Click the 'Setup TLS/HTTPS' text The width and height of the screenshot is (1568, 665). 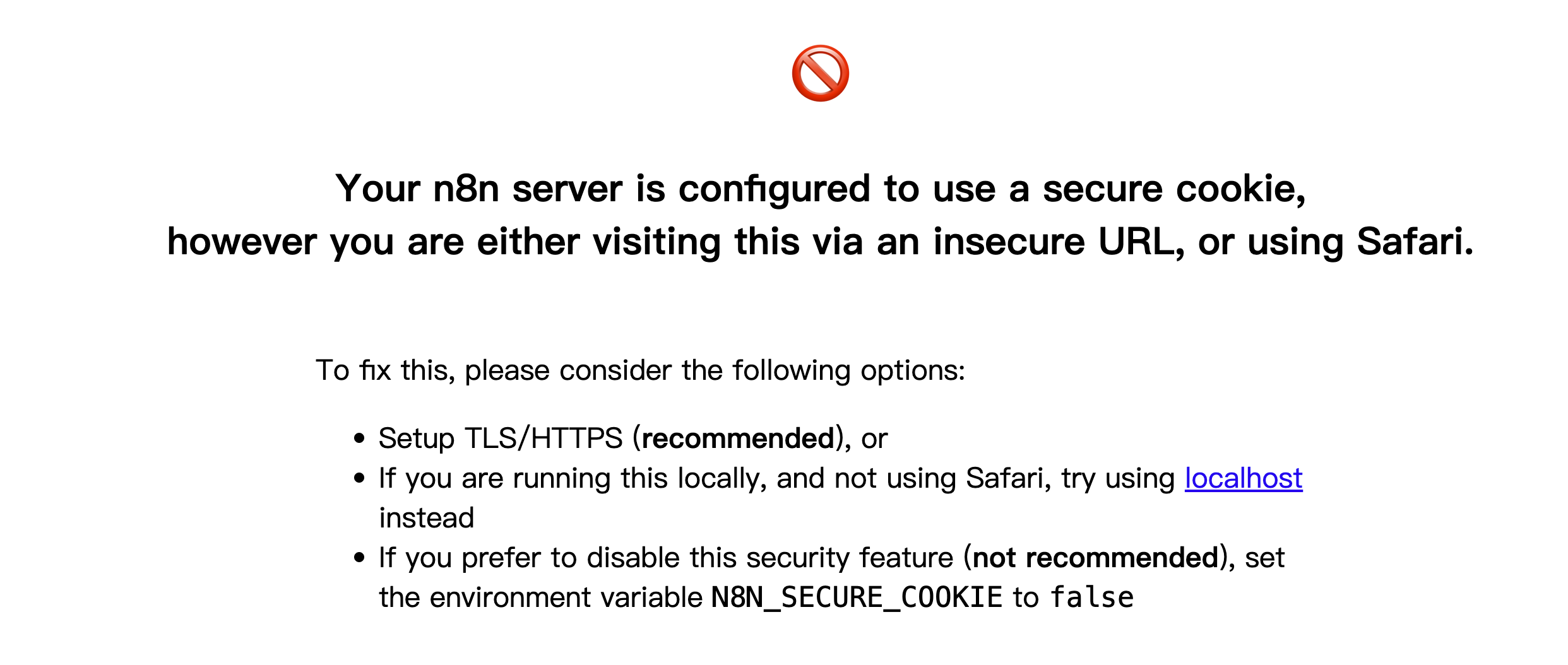coord(501,438)
